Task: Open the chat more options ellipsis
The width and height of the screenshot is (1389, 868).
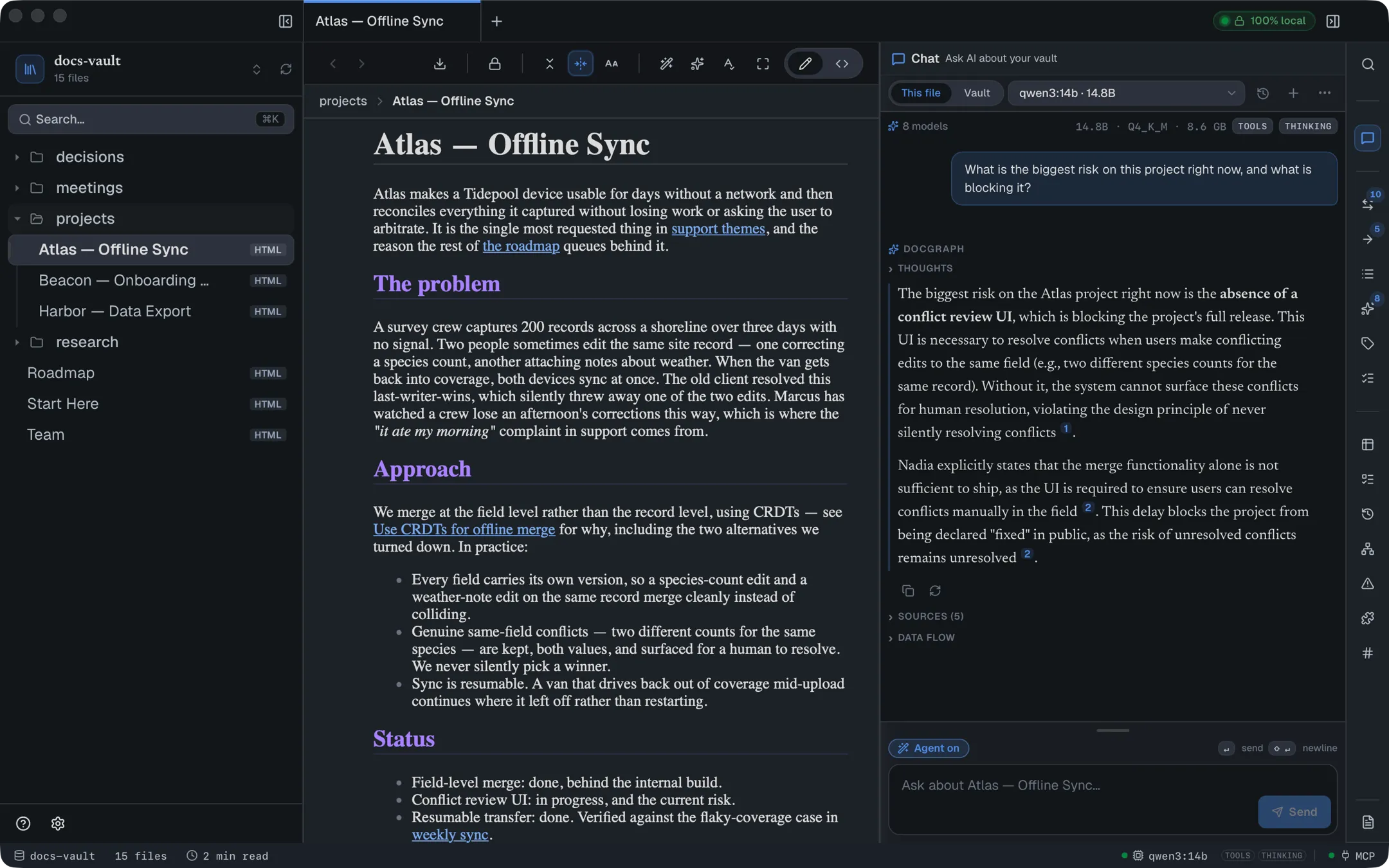Action: point(1325,93)
